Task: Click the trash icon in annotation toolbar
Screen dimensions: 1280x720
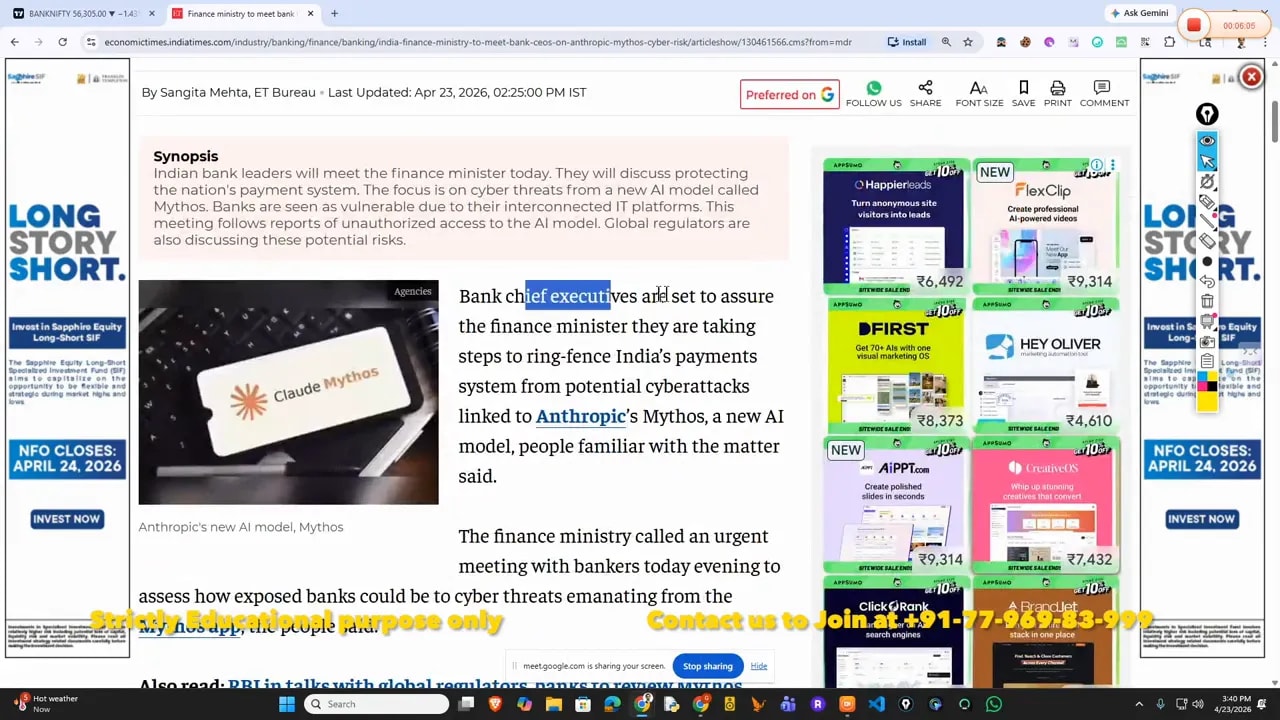Action: coord(1207,301)
